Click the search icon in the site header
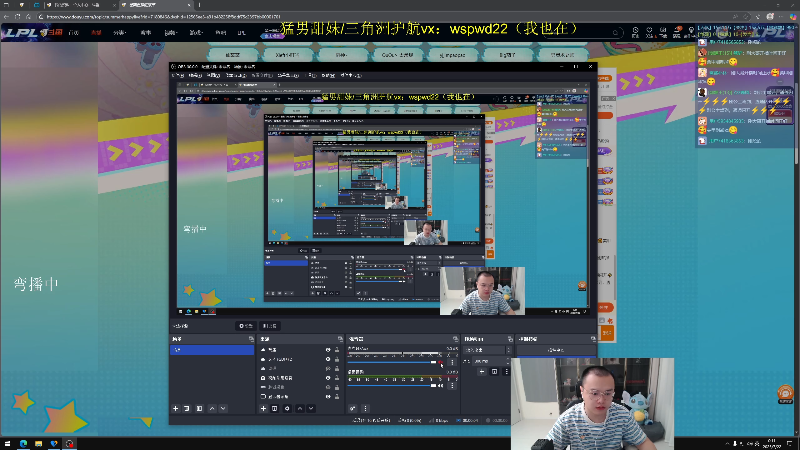The height and width of the screenshot is (450, 800). click(x=615, y=33)
